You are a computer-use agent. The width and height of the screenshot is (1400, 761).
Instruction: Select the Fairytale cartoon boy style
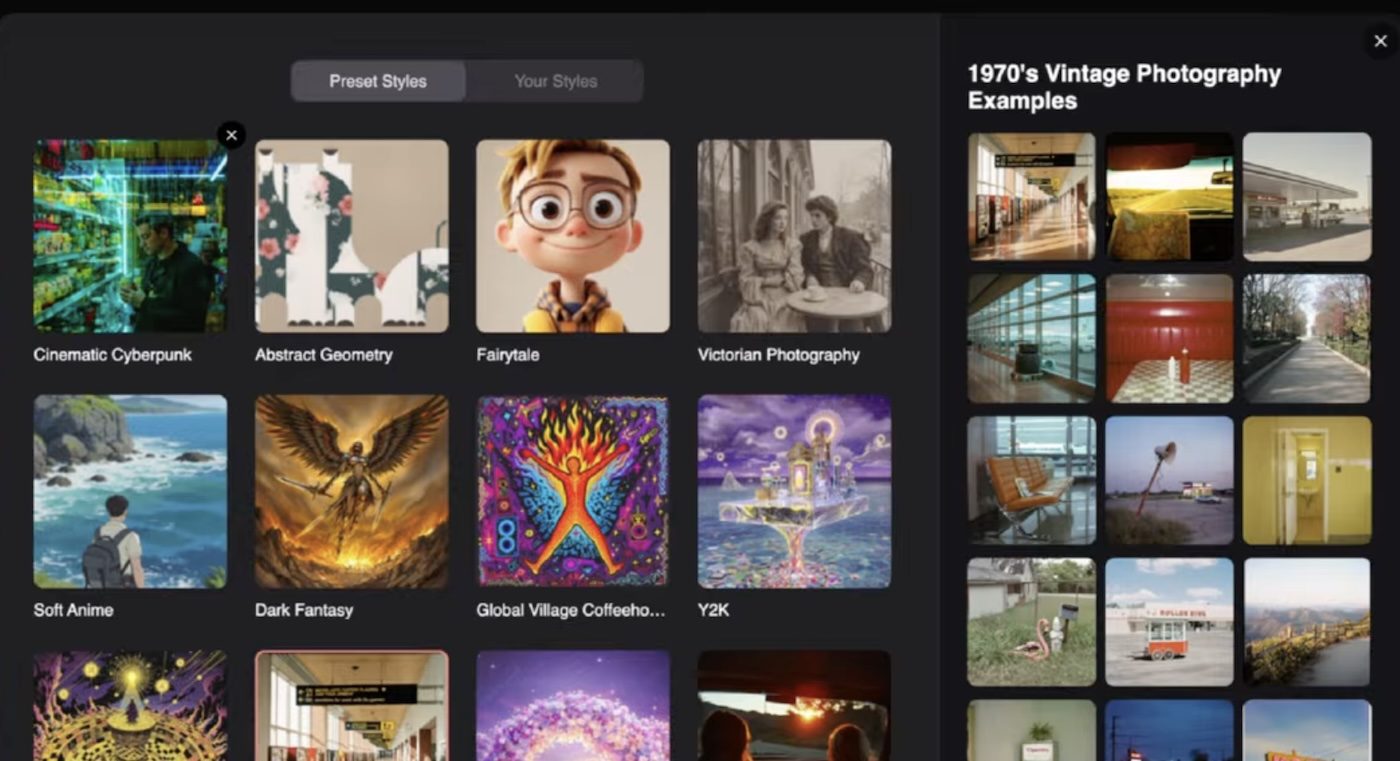coord(572,236)
